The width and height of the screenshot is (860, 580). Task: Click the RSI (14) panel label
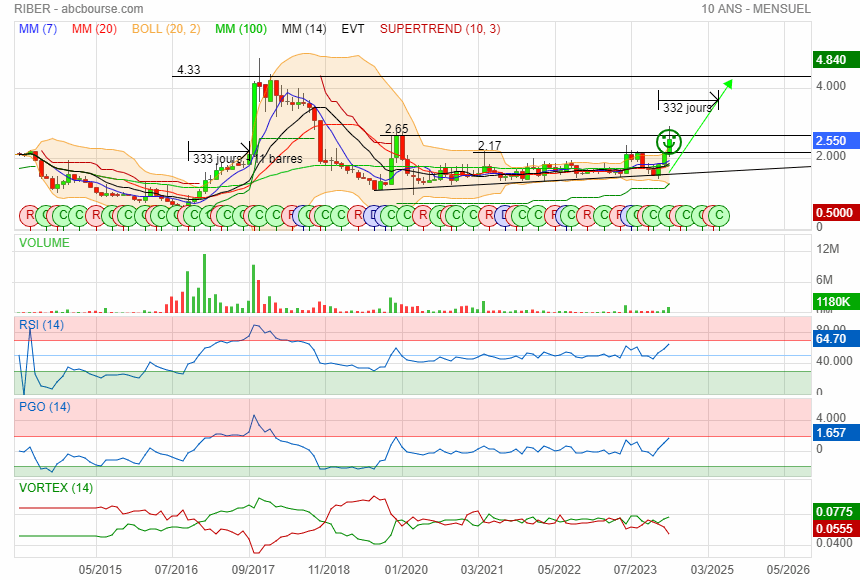coord(42,325)
